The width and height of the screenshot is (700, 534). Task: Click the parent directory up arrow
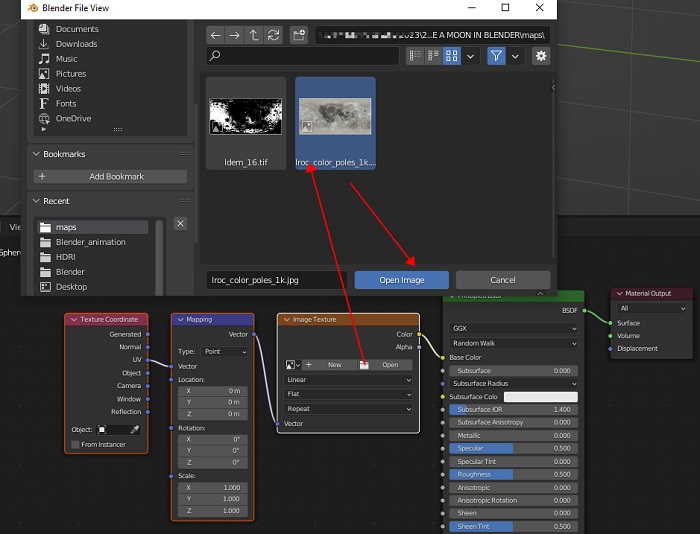click(x=254, y=35)
